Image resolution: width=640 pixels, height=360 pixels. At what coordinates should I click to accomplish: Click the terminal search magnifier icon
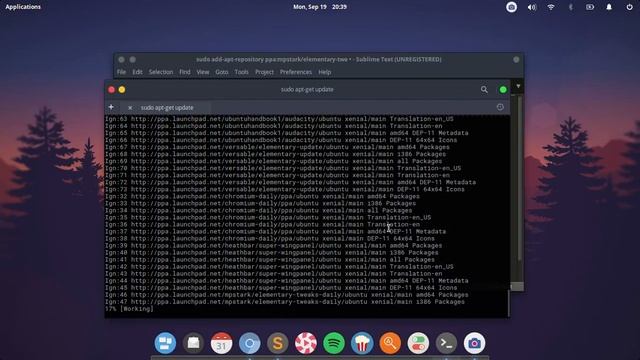tap(484, 89)
